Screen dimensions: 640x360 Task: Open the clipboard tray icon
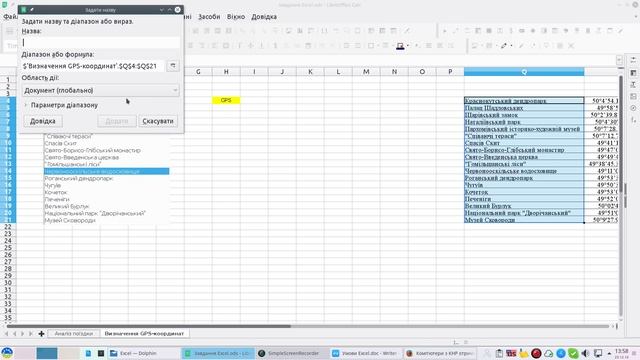point(499,353)
